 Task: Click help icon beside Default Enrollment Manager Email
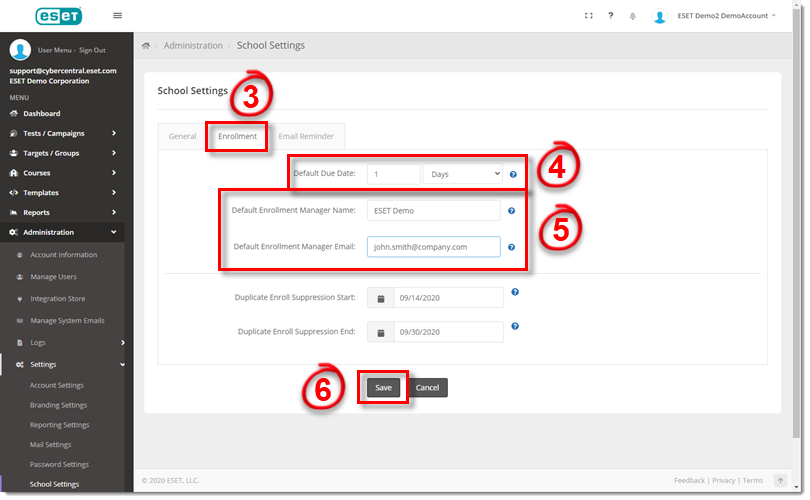click(512, 247)
